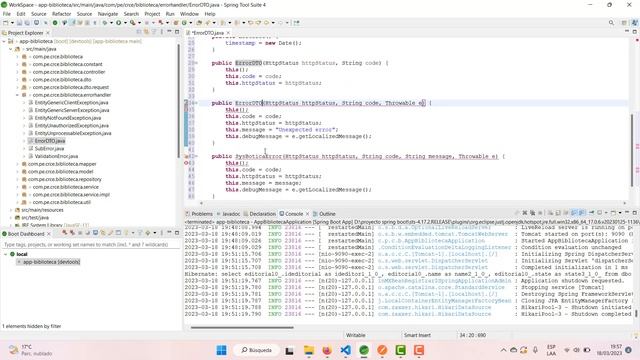The width and height of the screenshot is (640, 360).
Task: Click the Search magnifier icon at toolbar right
Action: point(611,23)
